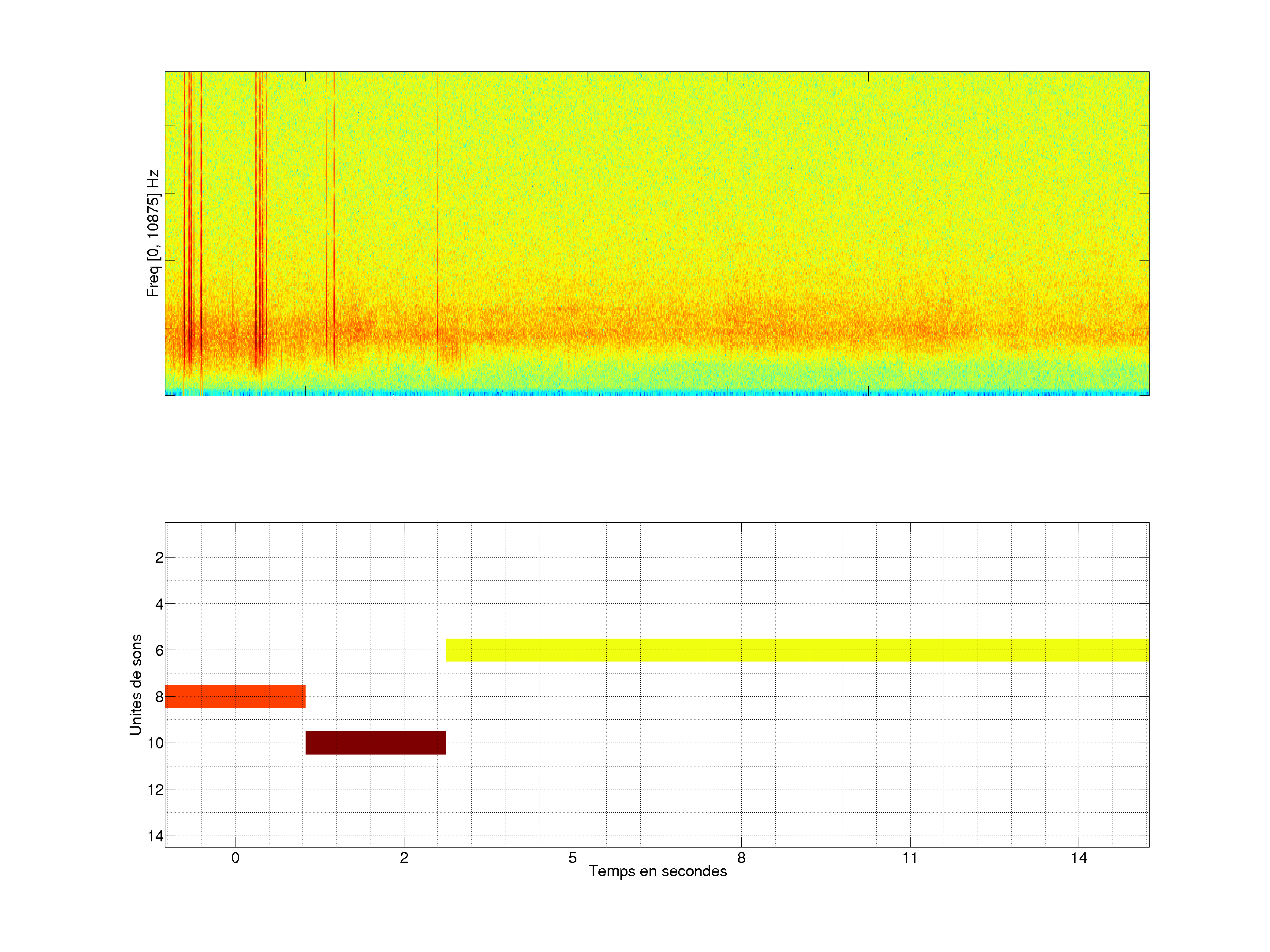This screenshot has height=952, width=1270.
Task: Click the cyan-blue band at spectrogram bottom
Action: tap(657, 393)
